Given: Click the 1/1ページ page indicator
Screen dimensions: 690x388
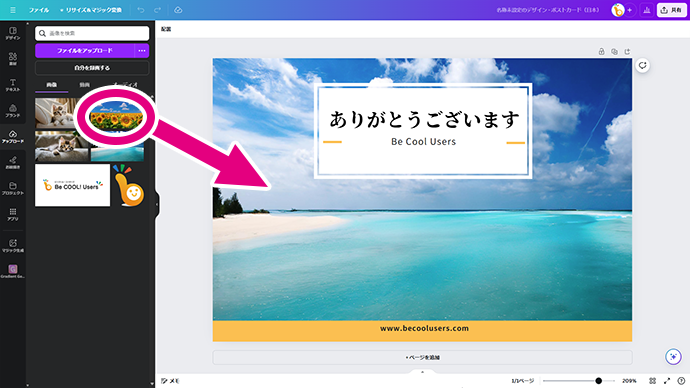Looking at the screenshot, I should click(523, 381).
